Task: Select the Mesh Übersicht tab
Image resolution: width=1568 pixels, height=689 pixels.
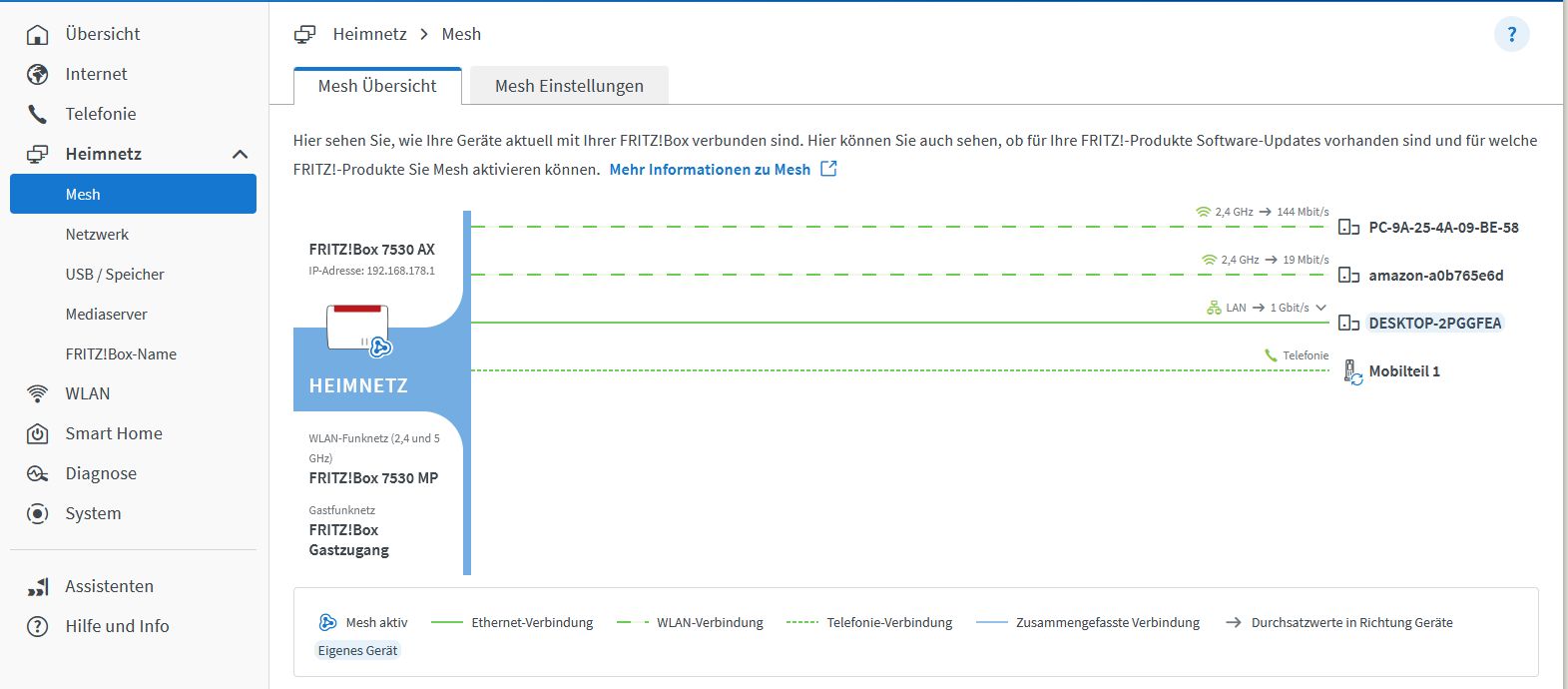Action: coord(377,86)
